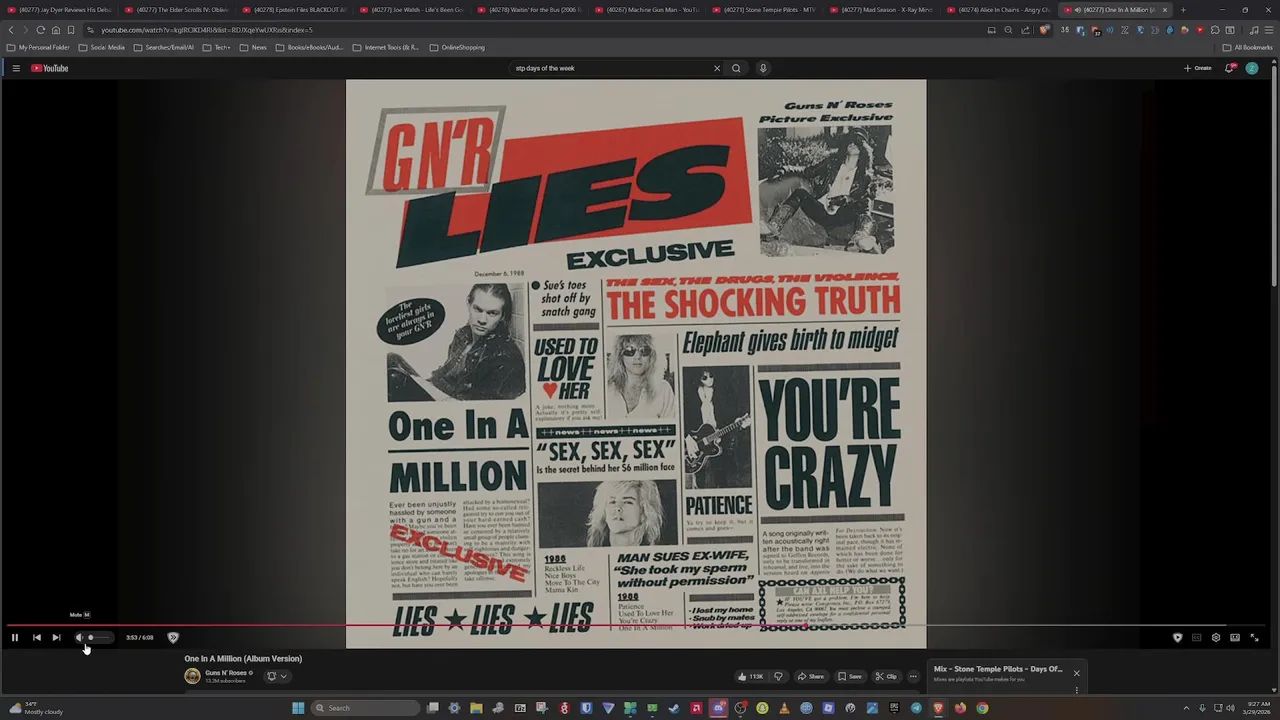Skip to the next video in the player
Image resolution: width=1280 pixels, height=720 pixels.
(56, 637)
